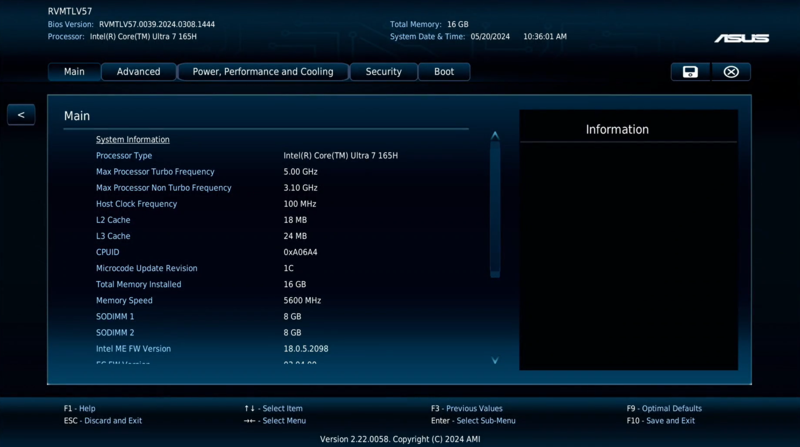Click the RVMTLV57 board name
This screenshot has width=800, height=447.
[x=70, y=11]
